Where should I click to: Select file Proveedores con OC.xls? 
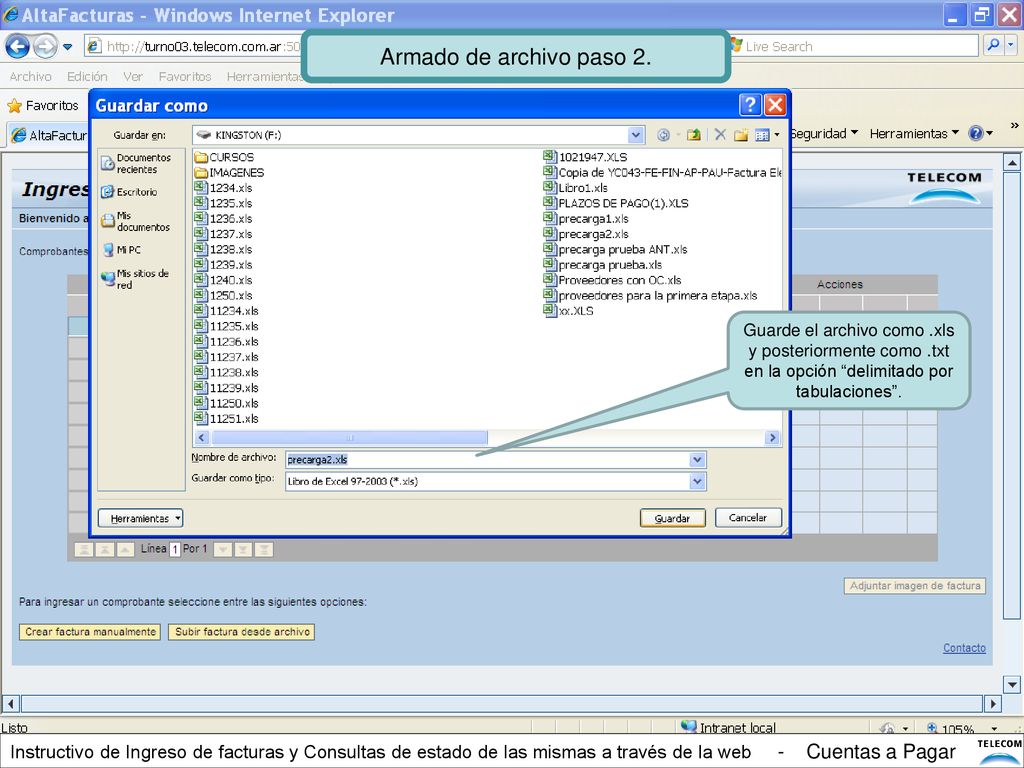pyautogui.click(x=612, y=280)
